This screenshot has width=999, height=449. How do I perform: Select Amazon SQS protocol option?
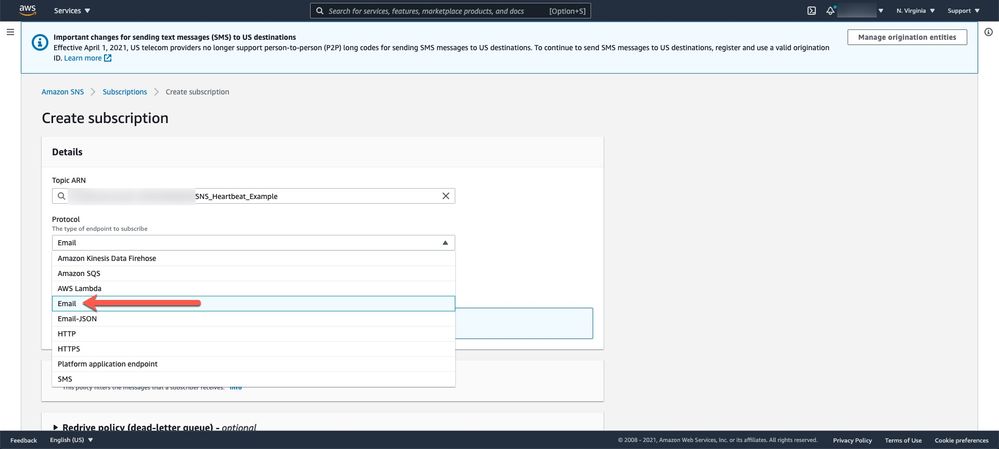point(254,273)
